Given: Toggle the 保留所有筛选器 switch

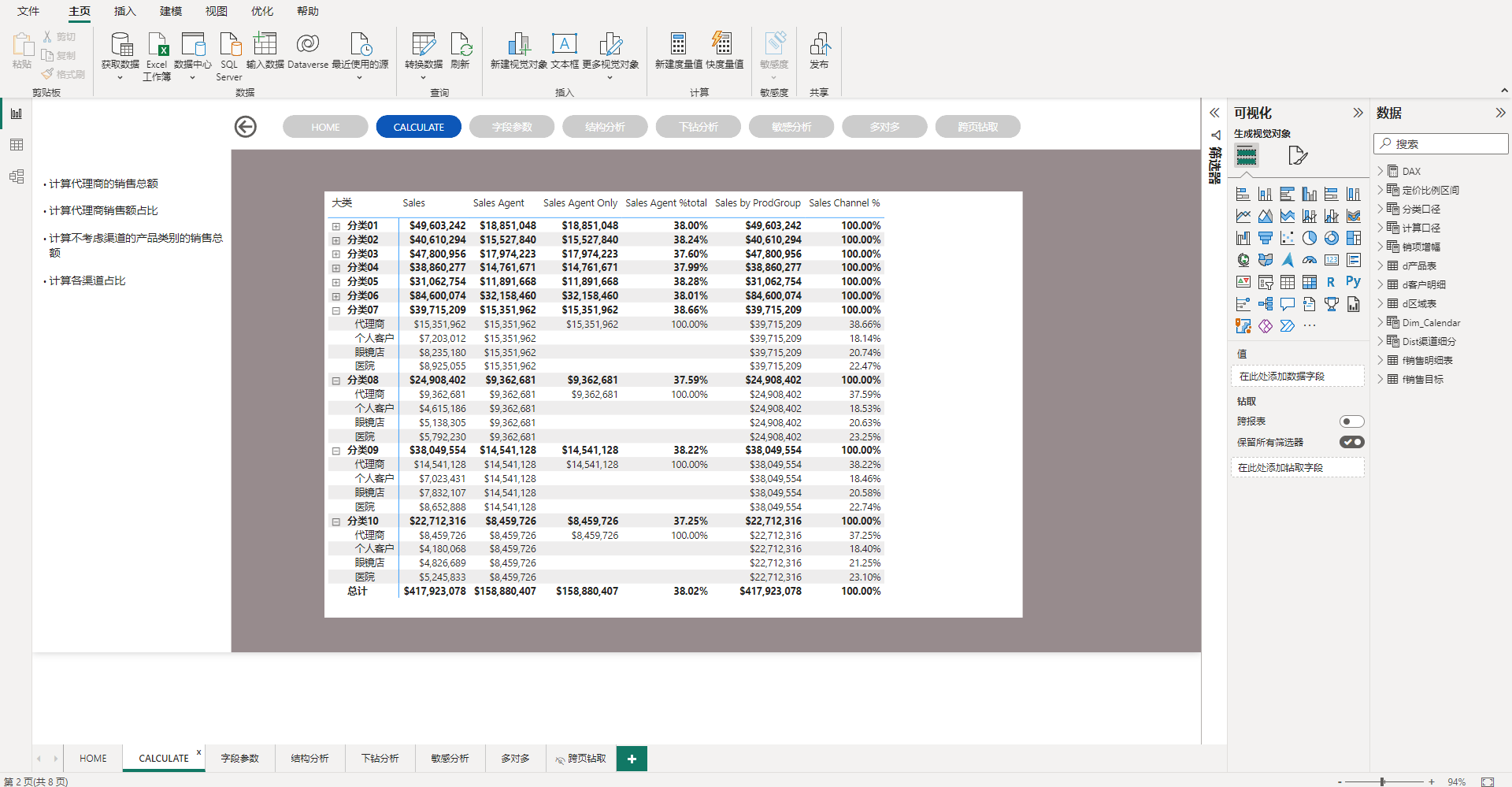Looking at the screenshot, I should tap(1351, 442).
